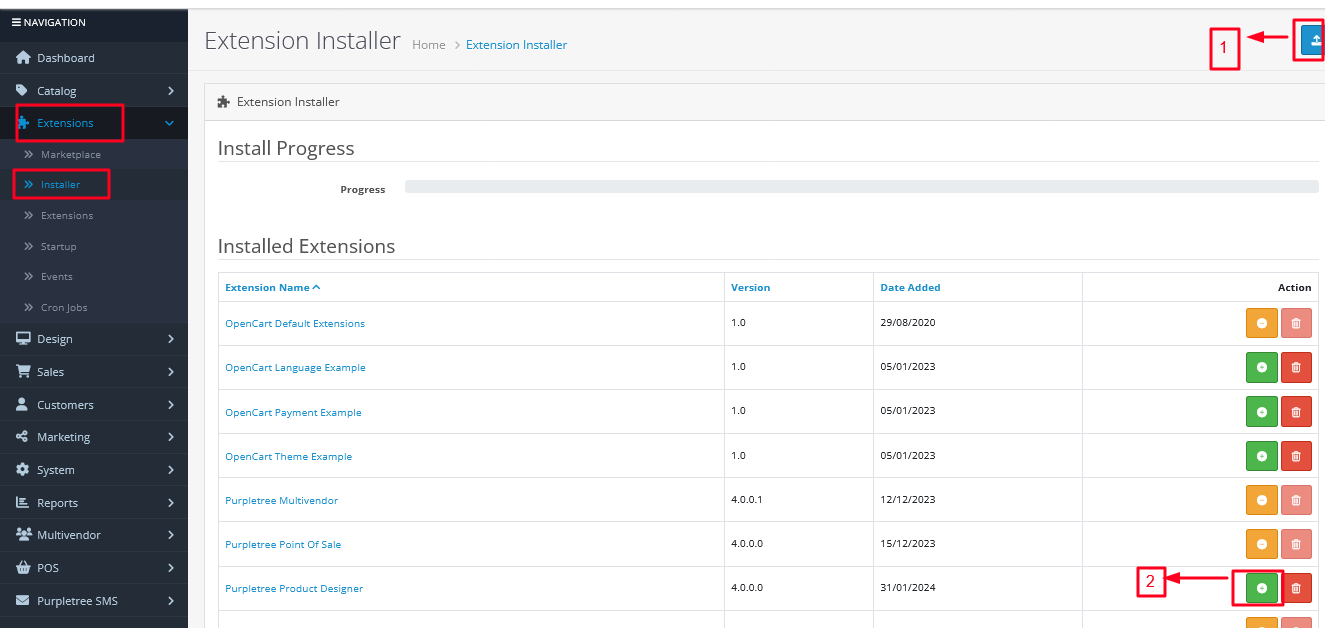Collapse the Extensions menu chevron
Screen dimensions: 1325x628
click(x=170, y=123)
